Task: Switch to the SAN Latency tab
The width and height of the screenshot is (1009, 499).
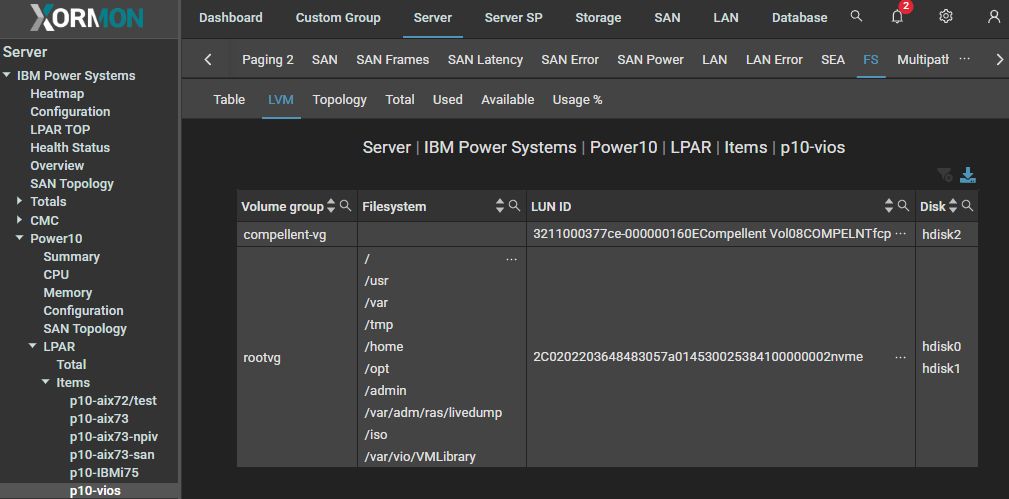Action: 485,60
